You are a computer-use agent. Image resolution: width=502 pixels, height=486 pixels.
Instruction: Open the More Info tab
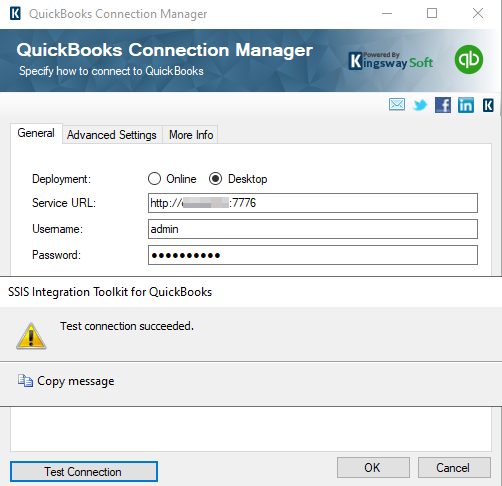click(191, 135)
